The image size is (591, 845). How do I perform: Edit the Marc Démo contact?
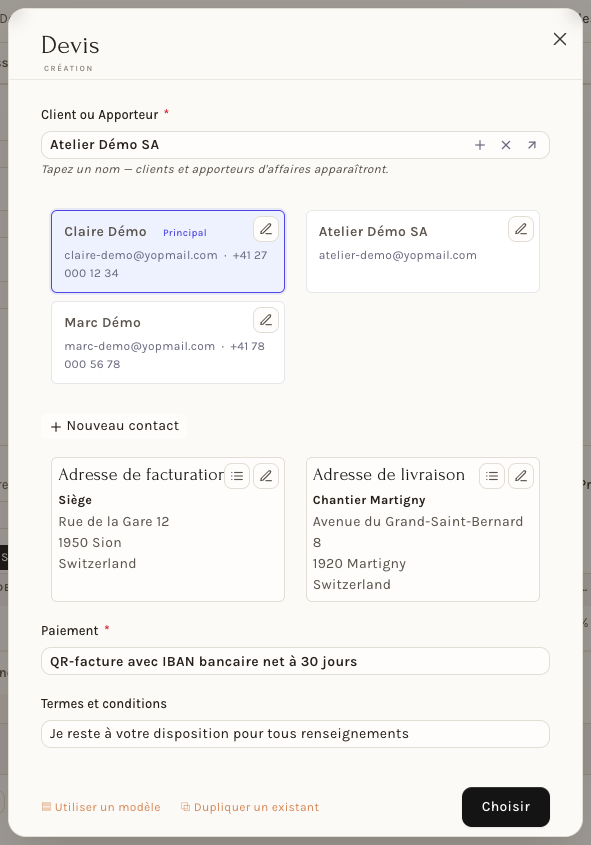(266, 320)
